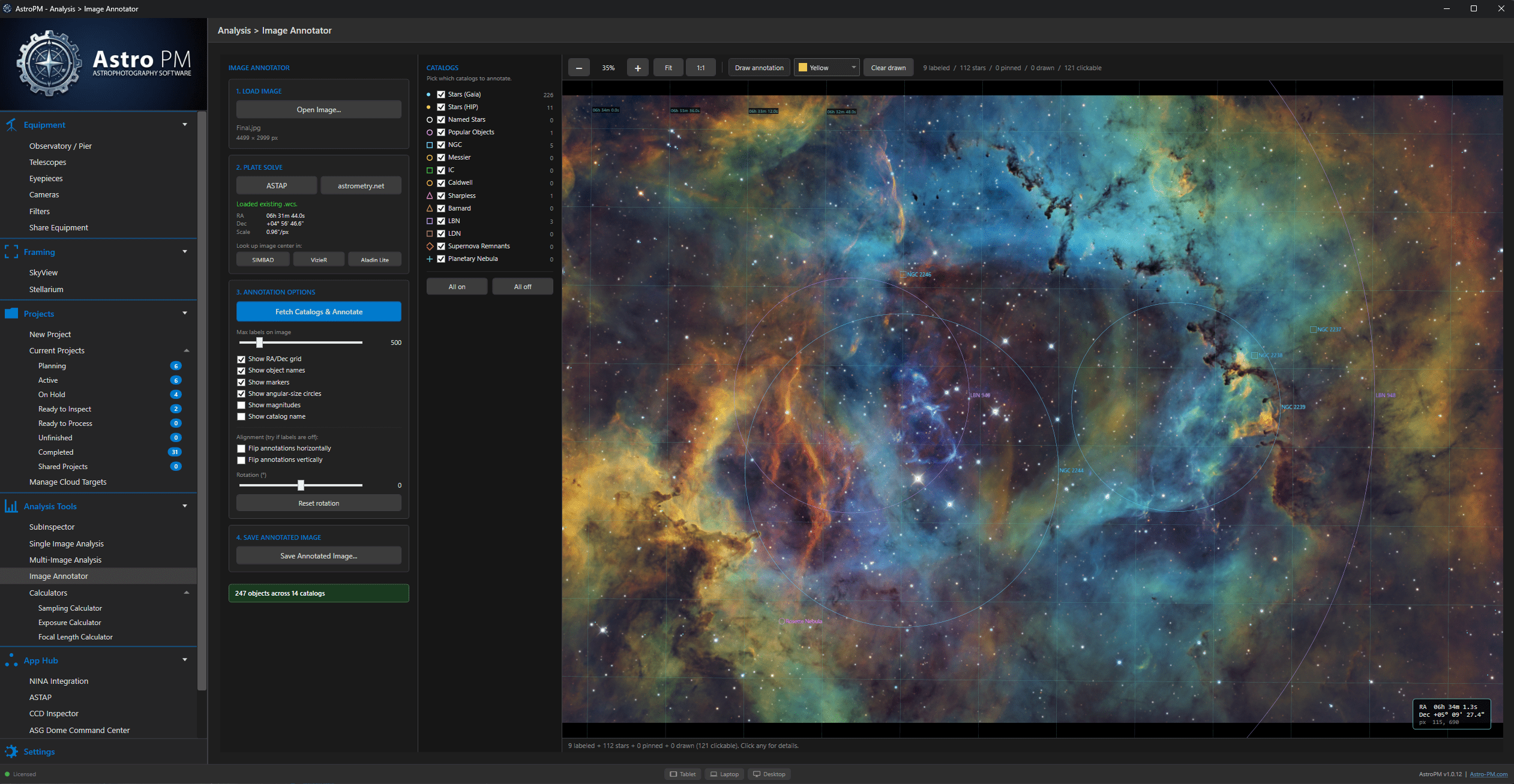The height and width of the screenshot is (784, 1514).
Task: Click the Equipment telescope icon in sidebar
Action: tap(11, 125)
